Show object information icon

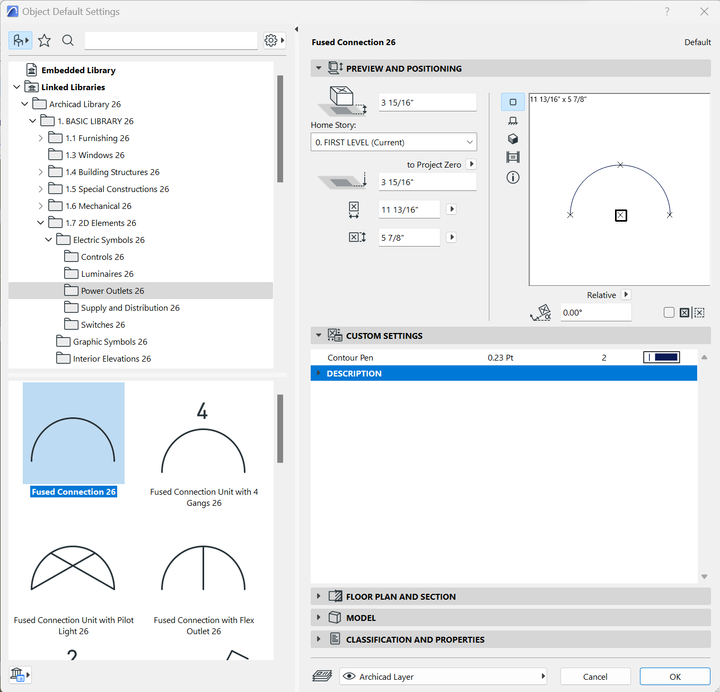click(x=513, y=177)
